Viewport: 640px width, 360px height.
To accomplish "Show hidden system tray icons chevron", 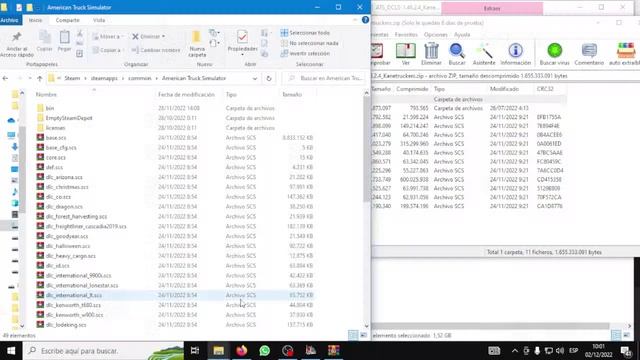I will click(515, 351).
